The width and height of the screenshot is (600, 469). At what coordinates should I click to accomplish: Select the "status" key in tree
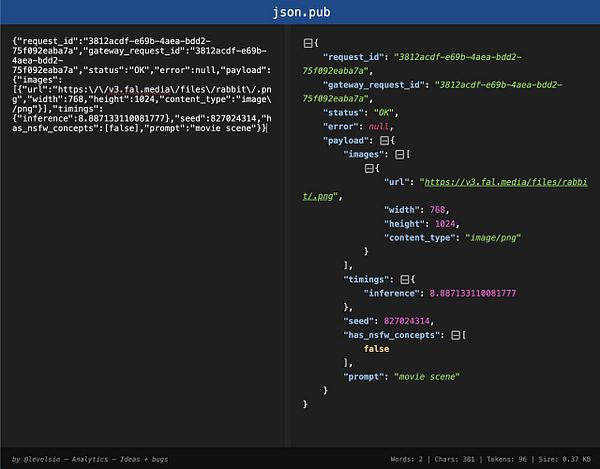pos(343,113)
